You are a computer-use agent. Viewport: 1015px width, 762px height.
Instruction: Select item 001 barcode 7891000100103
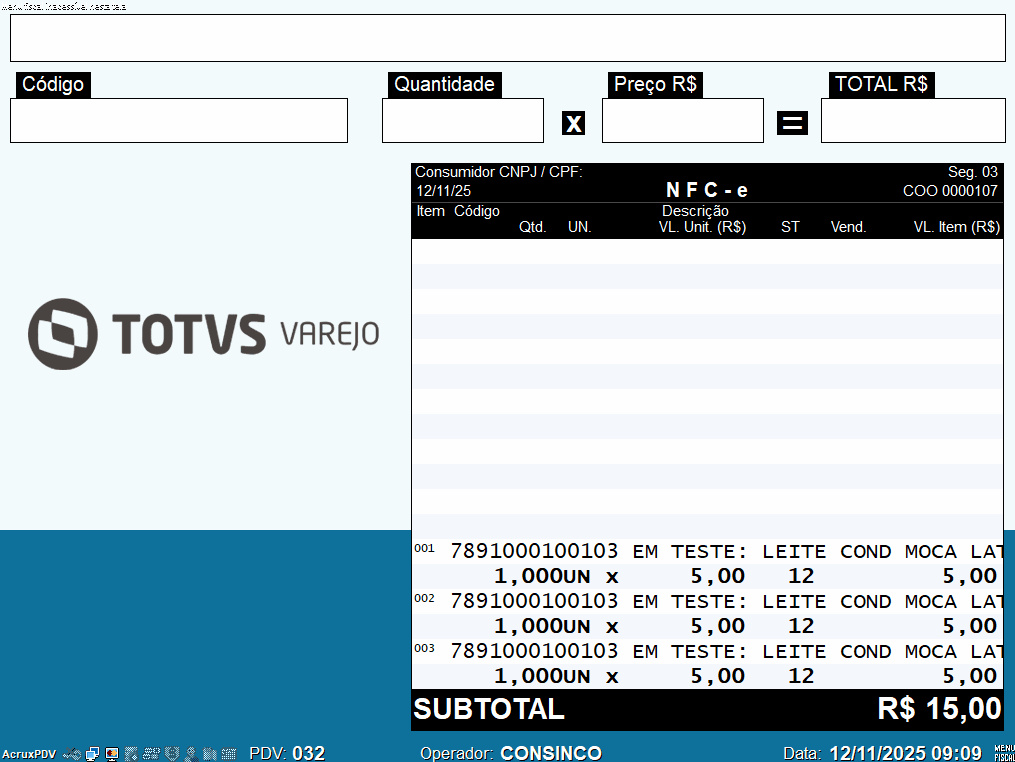click(x=534, y=551)
